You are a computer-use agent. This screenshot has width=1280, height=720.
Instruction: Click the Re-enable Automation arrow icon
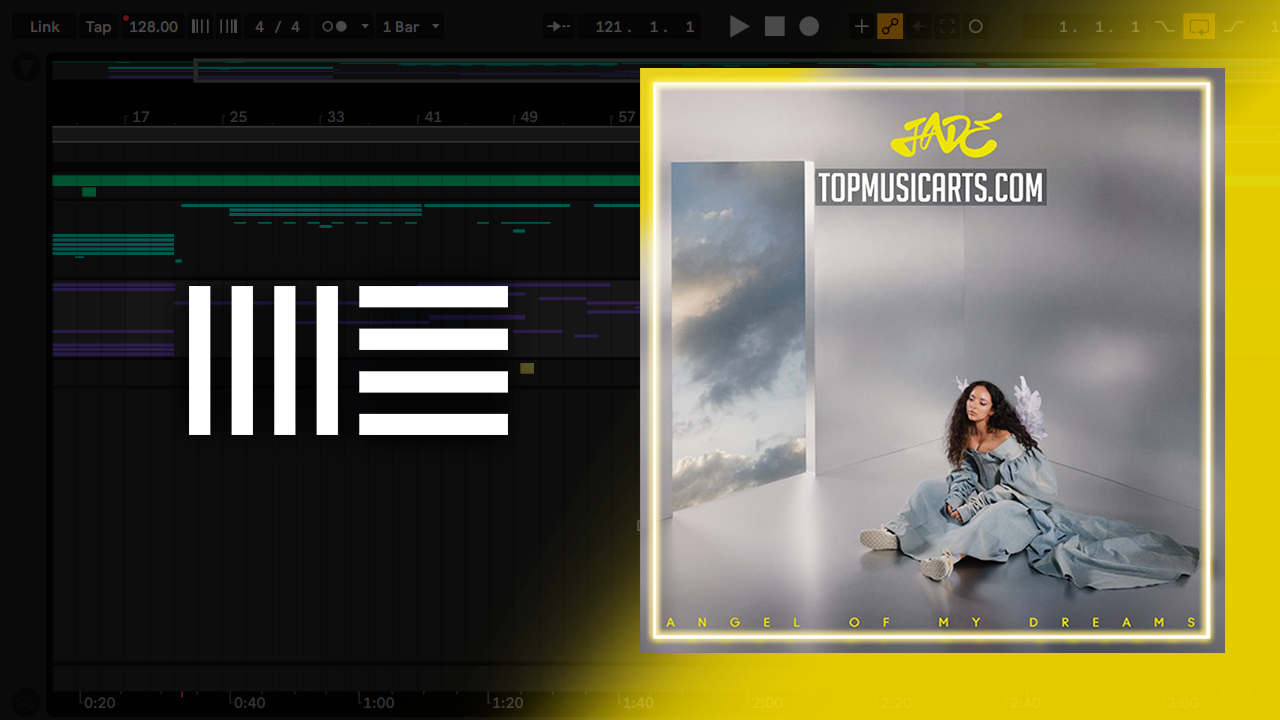[x=919, y=27]
